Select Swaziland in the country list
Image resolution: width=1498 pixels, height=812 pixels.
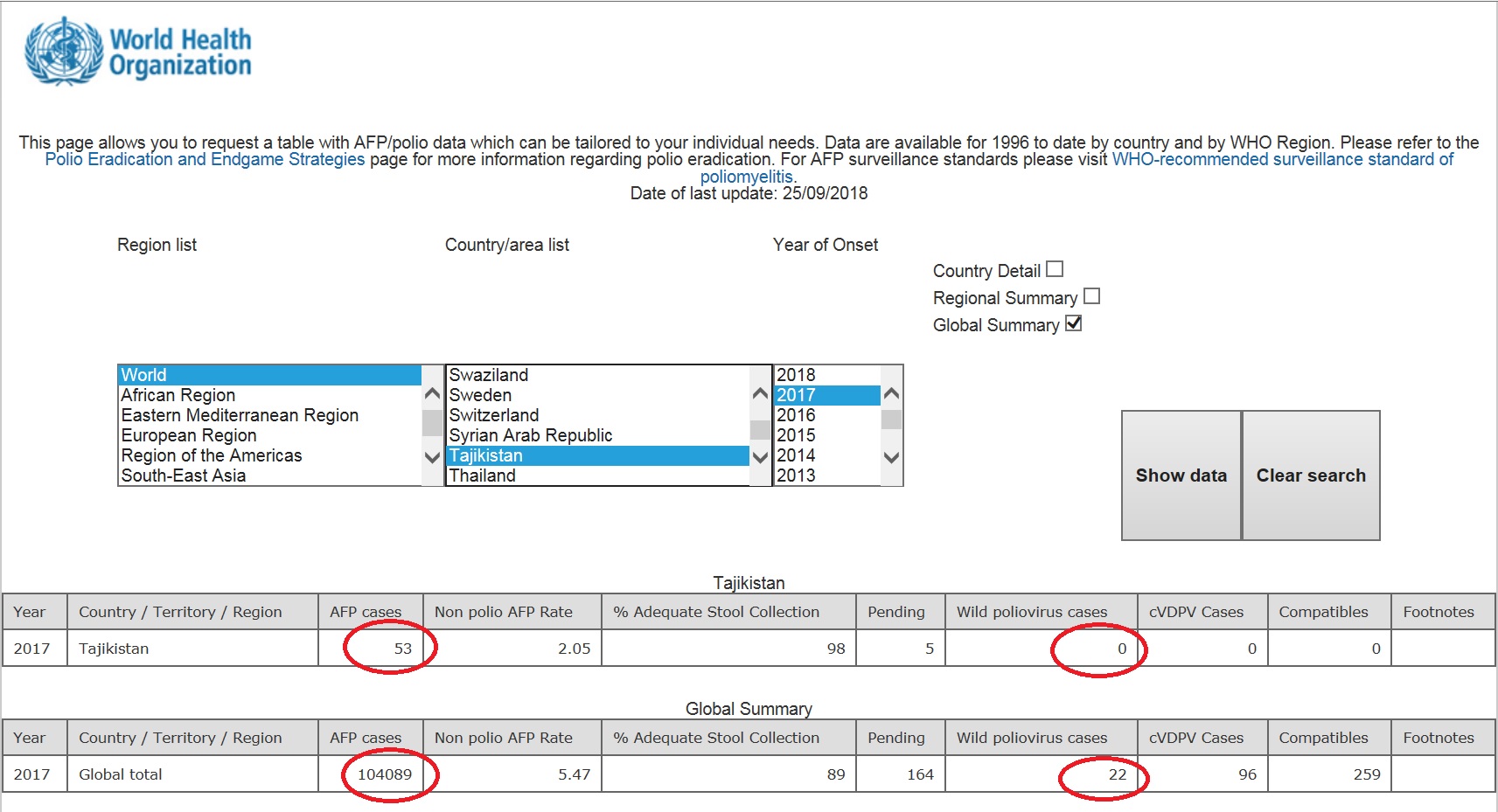coord(598,375)
